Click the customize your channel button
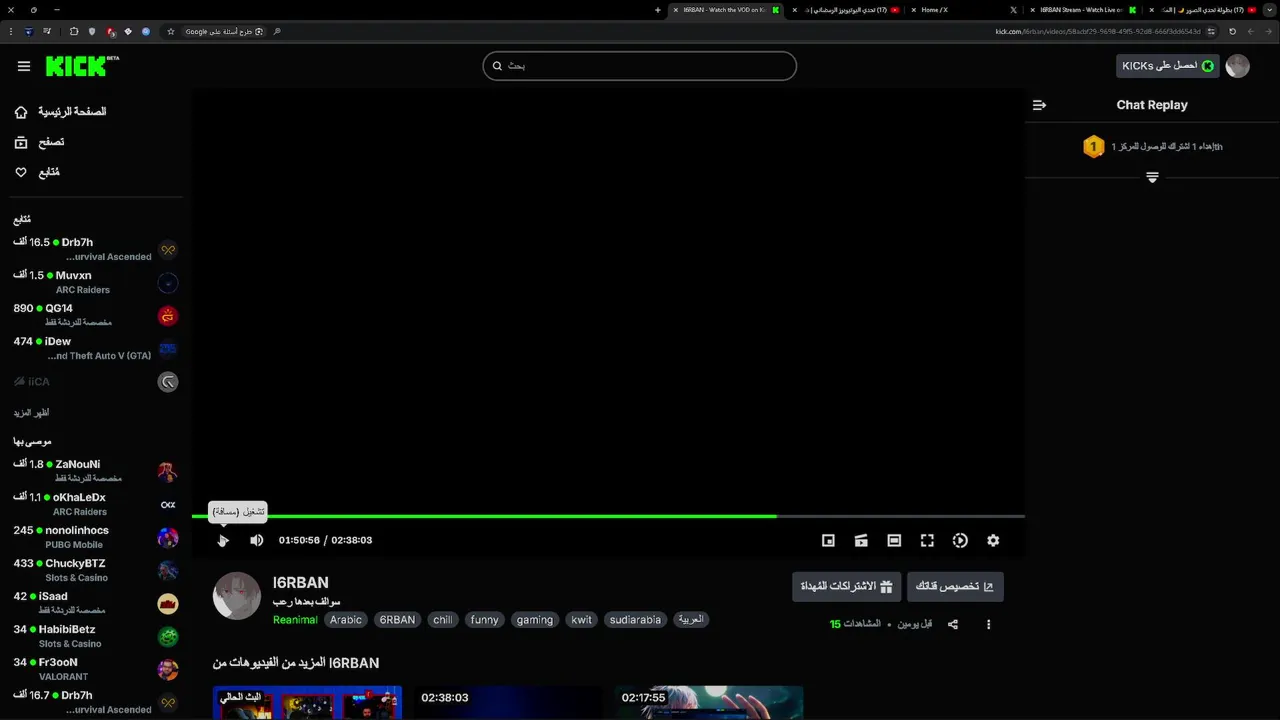This screenshot has height=720, width=1280. [x=955, y=587]
